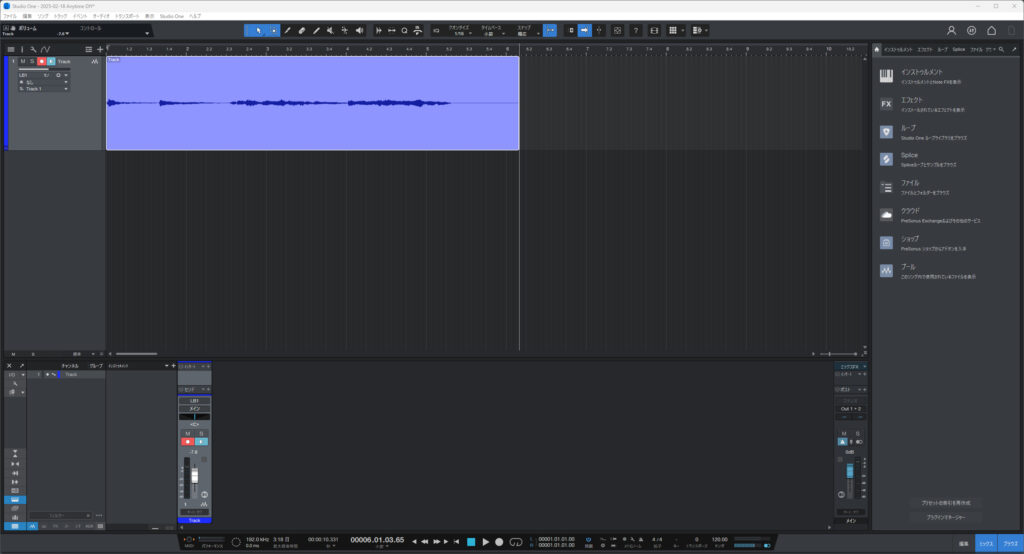Open the Cloud browser section
Screen dimensions: 1024x554
886,214
